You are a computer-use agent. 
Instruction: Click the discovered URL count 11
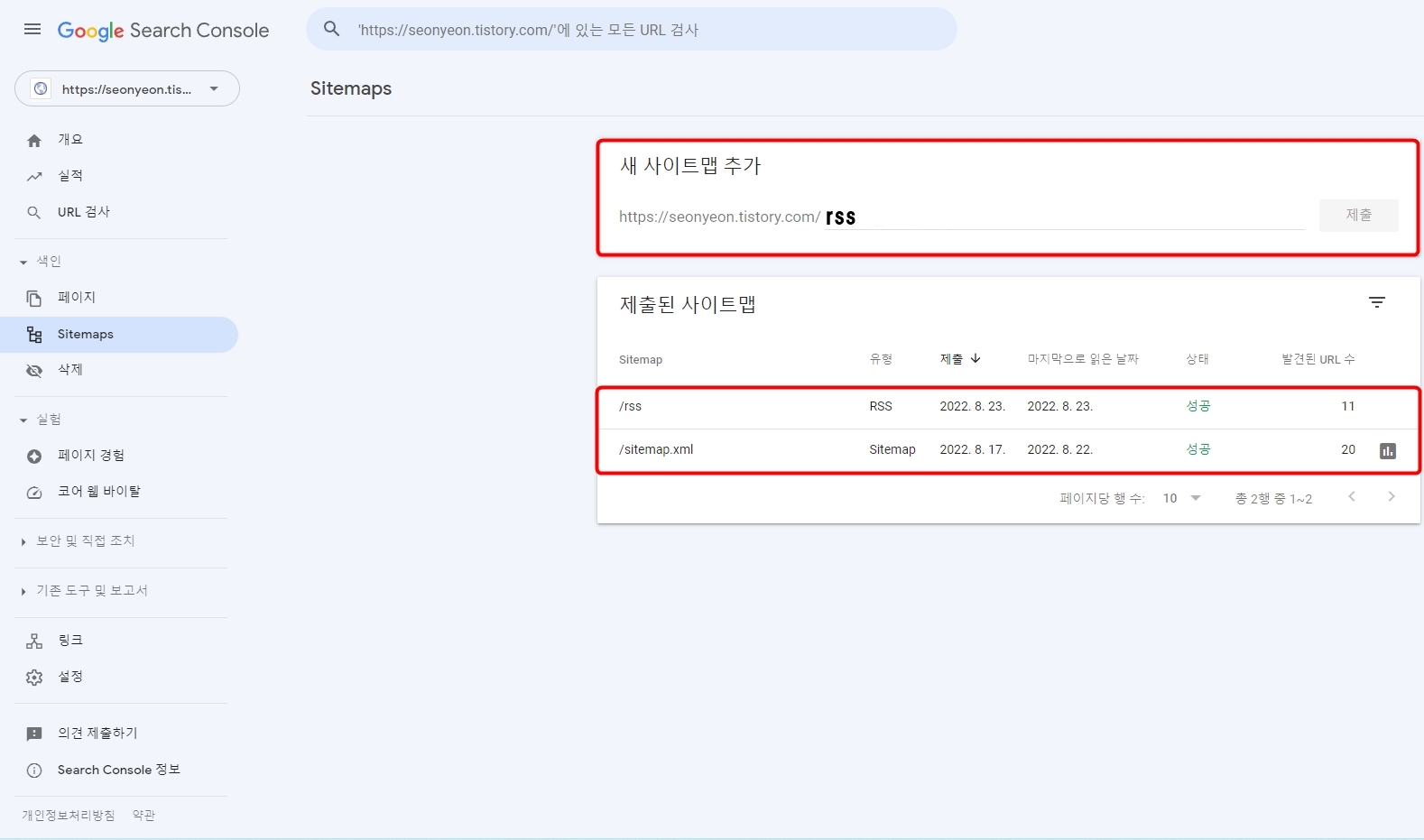coord(1348,406)
